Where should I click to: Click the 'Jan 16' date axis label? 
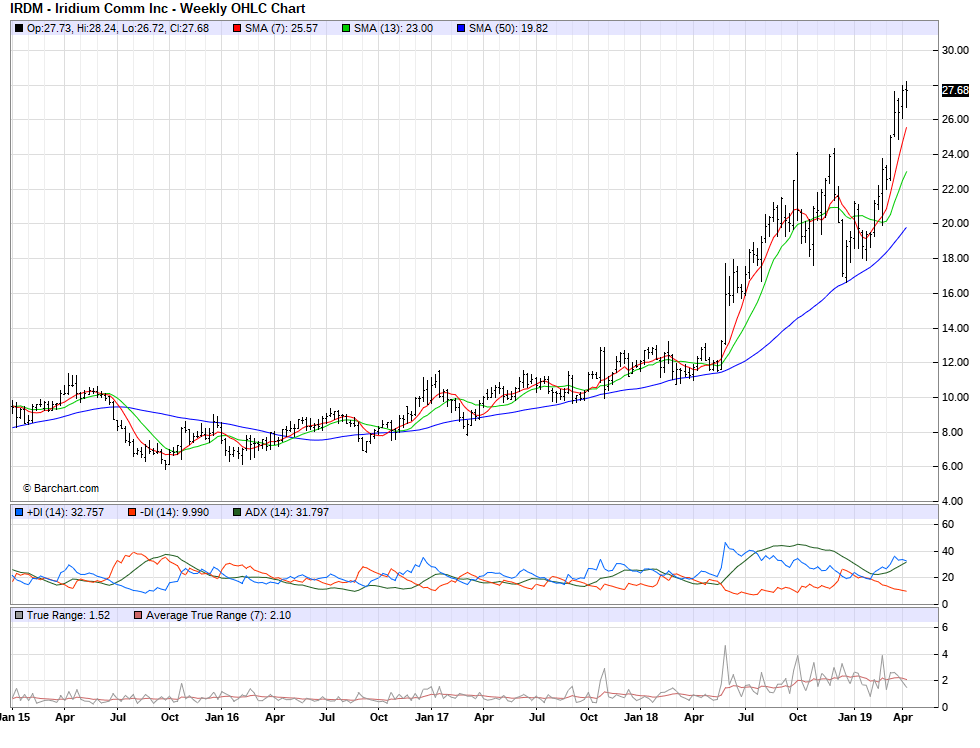click(x=222, y=717)
